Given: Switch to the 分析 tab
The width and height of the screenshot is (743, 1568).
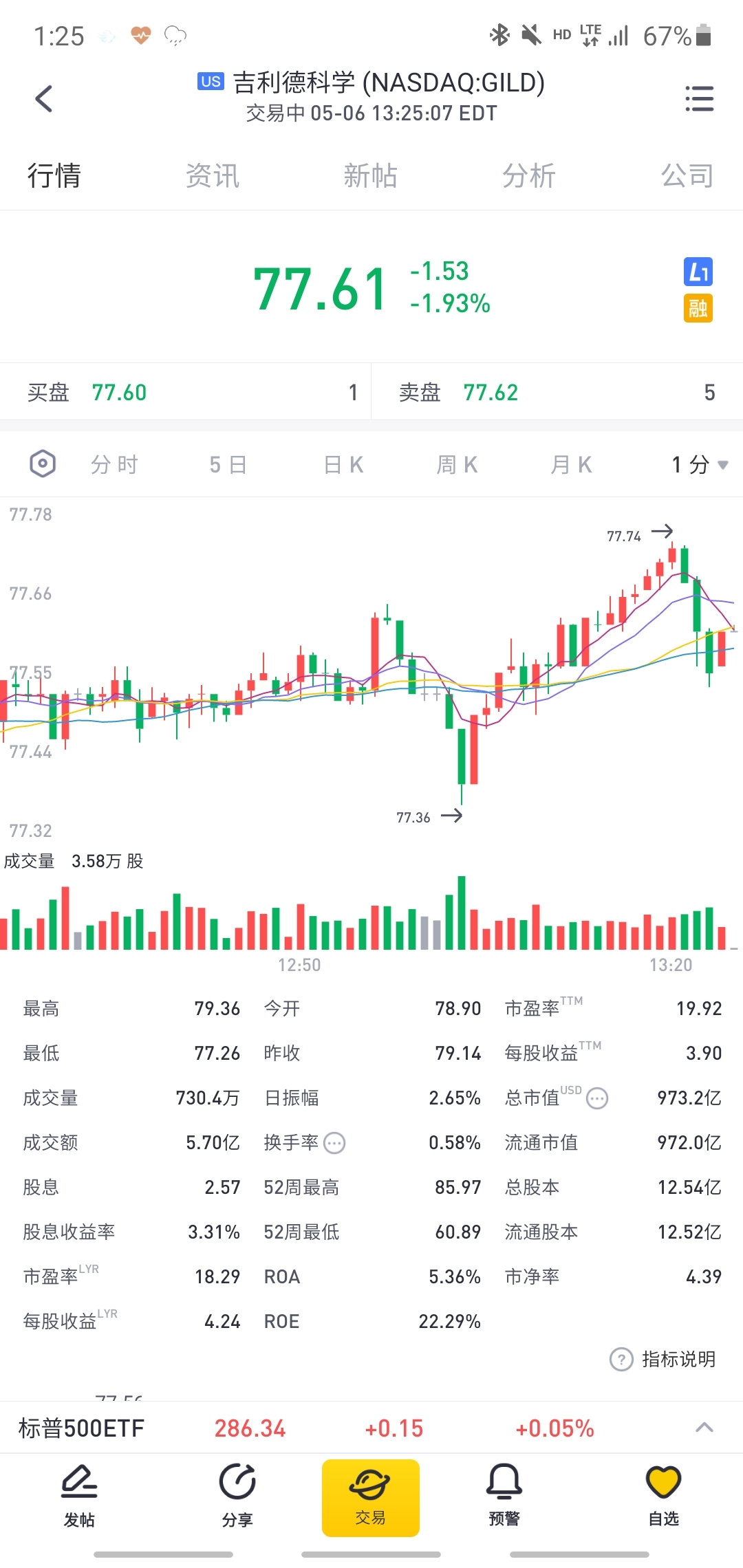Looking at the screenshot, I should pos(528,176).
